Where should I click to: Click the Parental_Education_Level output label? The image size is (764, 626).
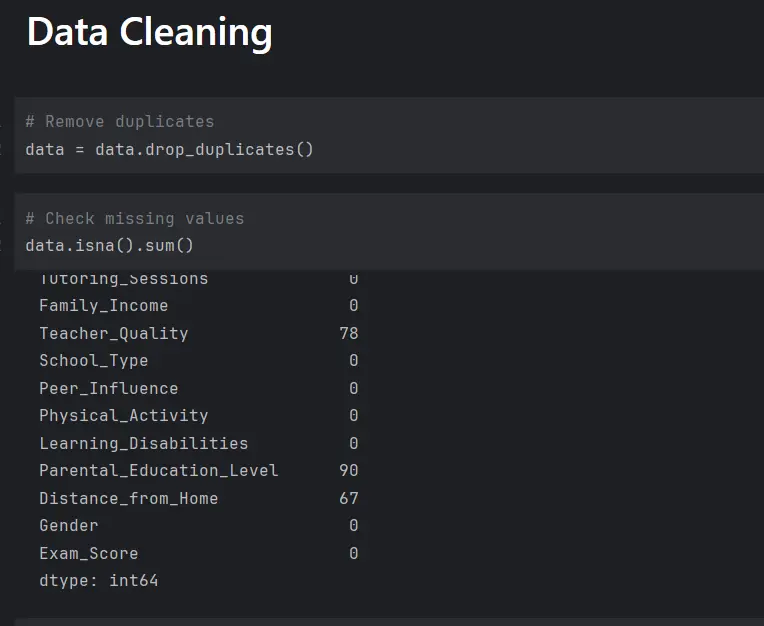click(158, 471)
